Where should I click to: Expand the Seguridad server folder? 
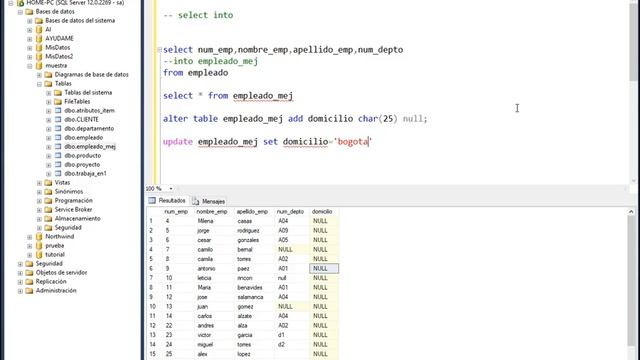(x=20, y=264)
